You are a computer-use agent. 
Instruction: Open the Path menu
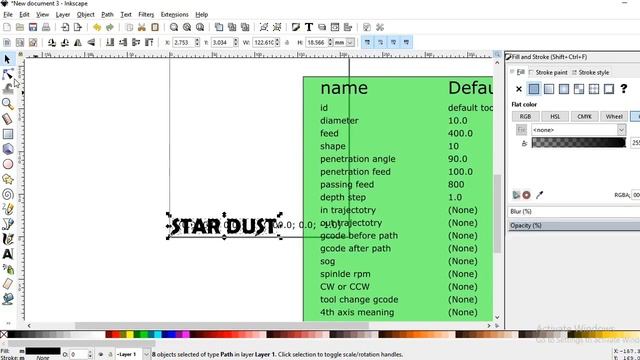[x=107, y=14]
